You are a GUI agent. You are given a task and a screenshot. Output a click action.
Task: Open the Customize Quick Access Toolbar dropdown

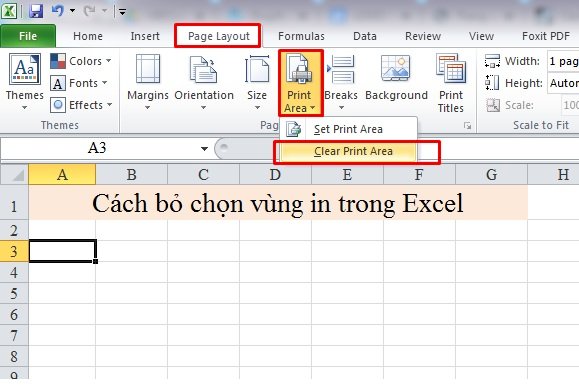(122, 12)
